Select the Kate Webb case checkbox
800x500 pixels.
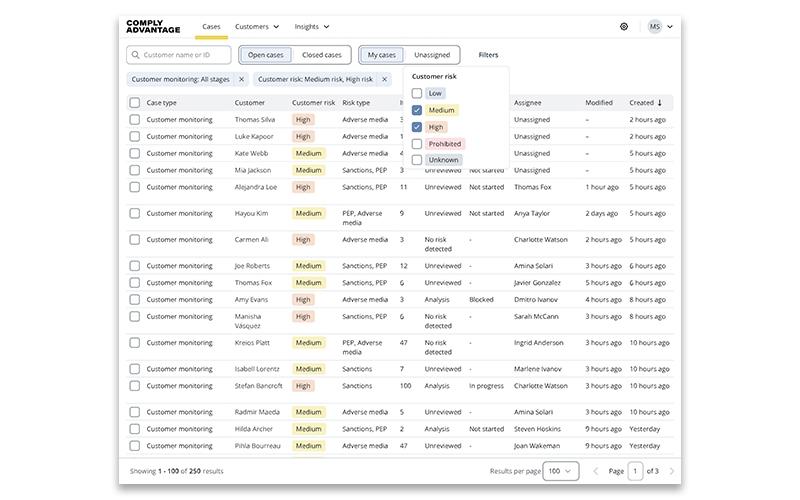(x=135, y=153)
